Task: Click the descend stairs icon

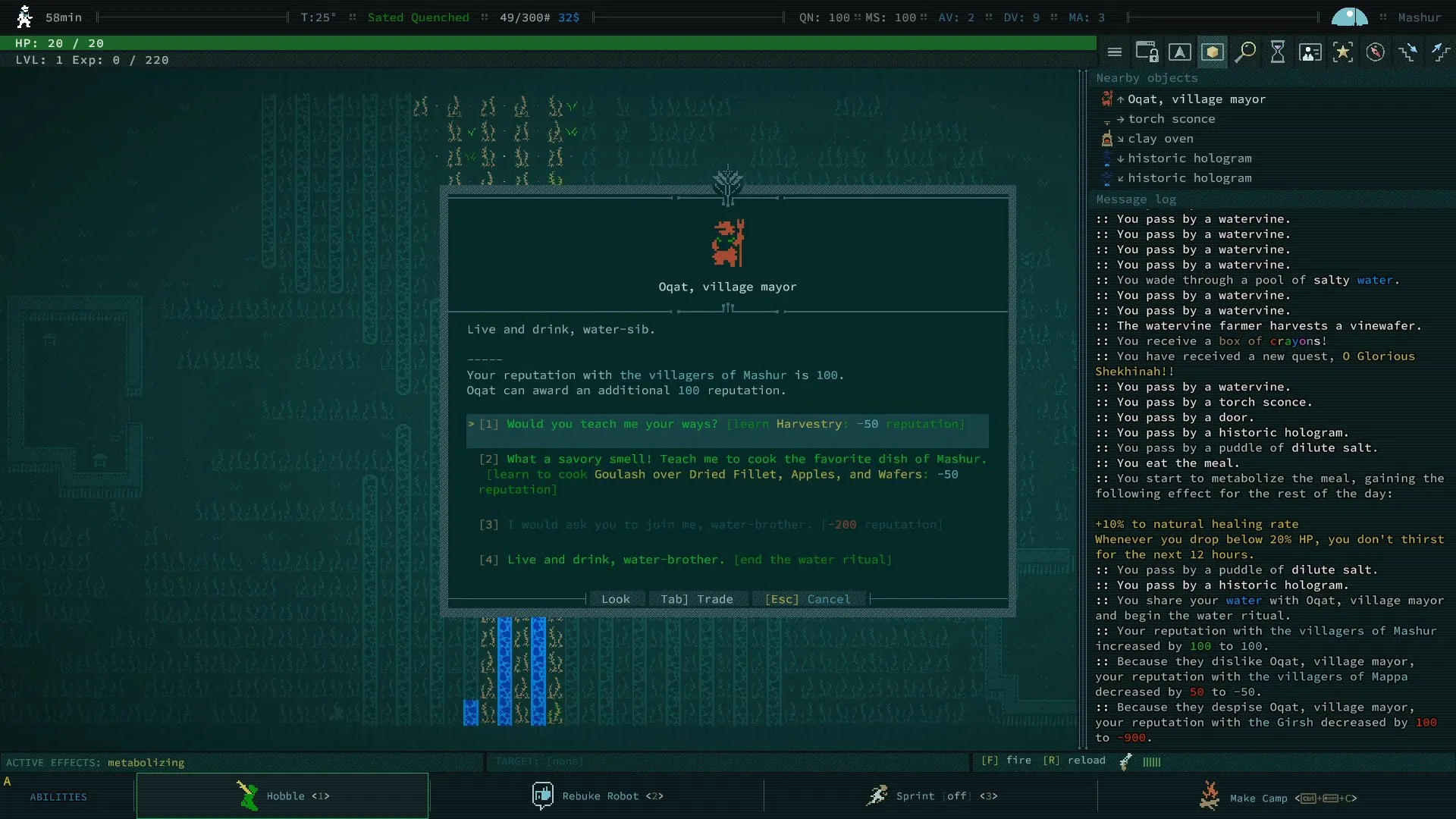Action: coord(1408,52)
